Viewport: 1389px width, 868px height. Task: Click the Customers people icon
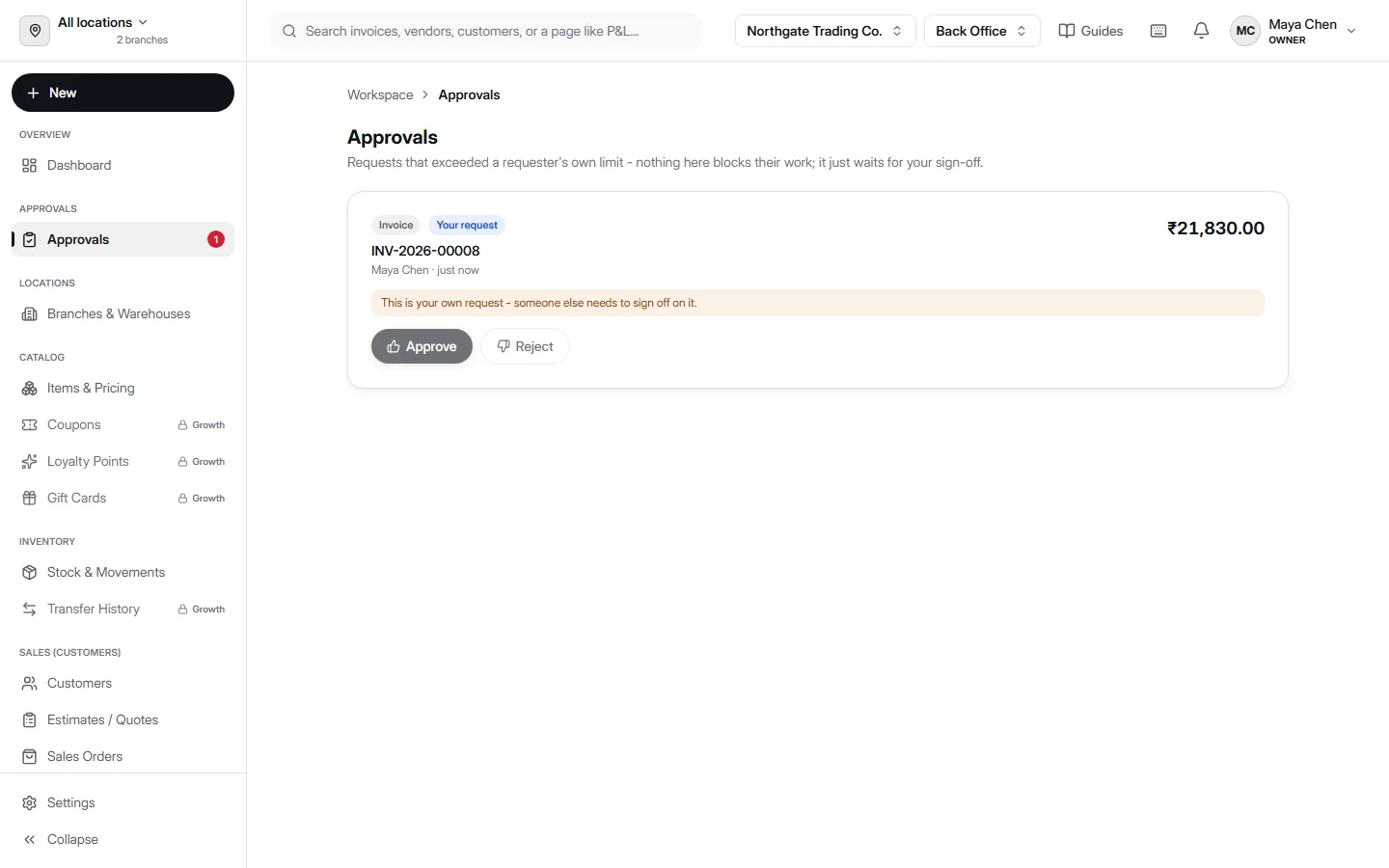pyautogui.click(x=30, y=683)
